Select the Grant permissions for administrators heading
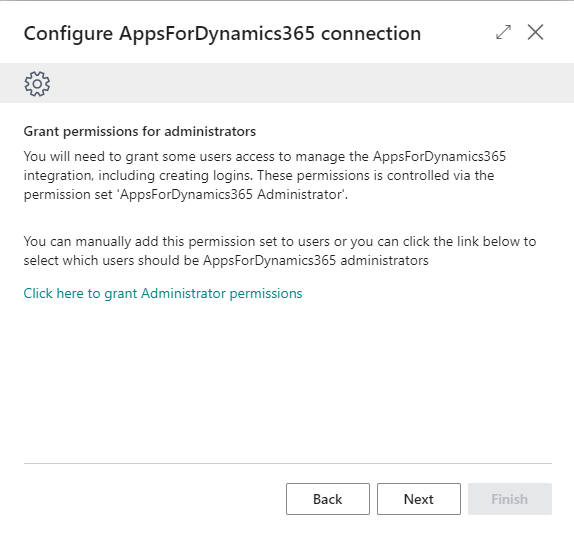Viewport: 574px width, 538px height. point(140,131)
